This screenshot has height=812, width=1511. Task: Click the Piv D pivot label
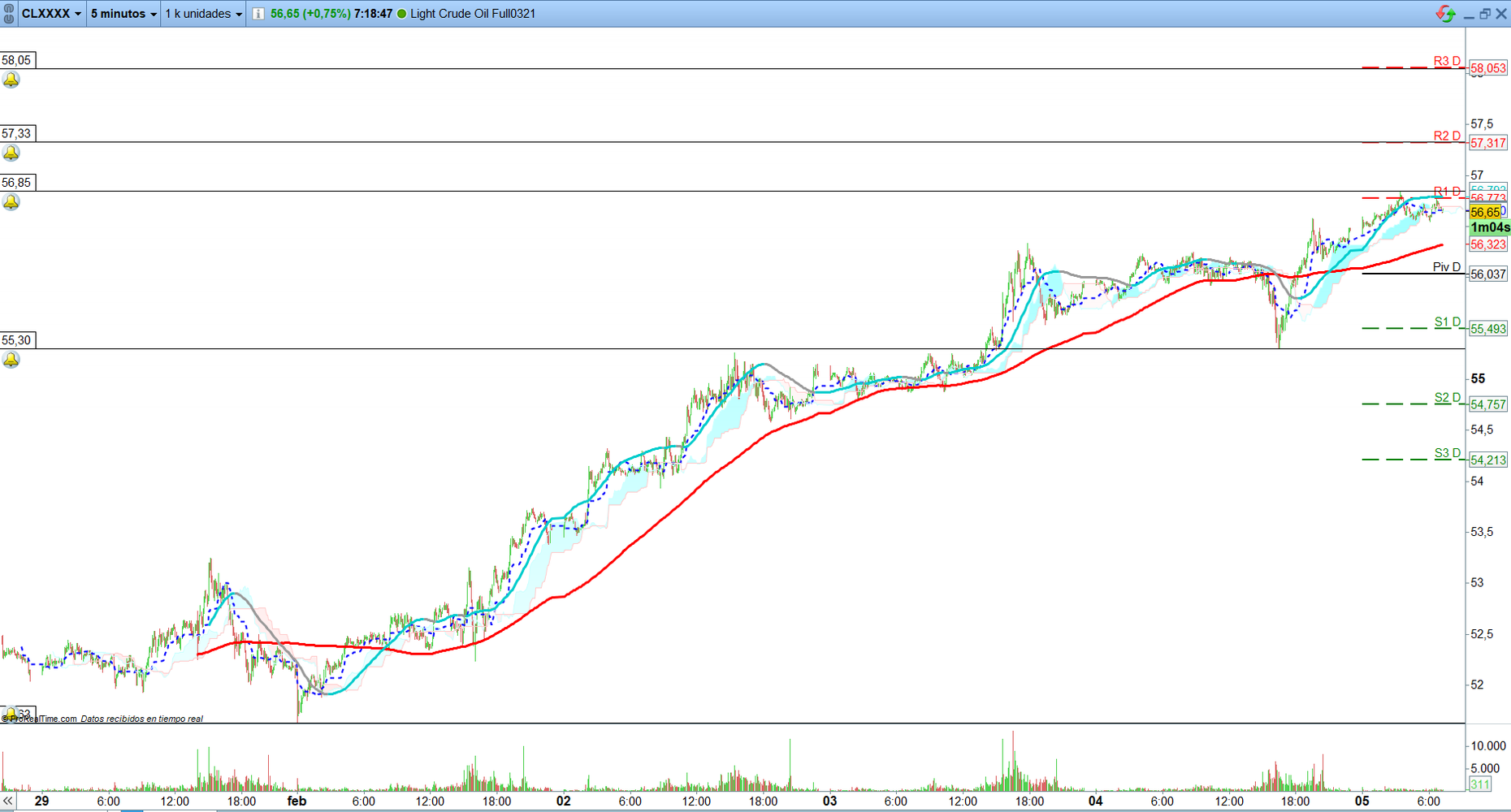(1447, 267)
